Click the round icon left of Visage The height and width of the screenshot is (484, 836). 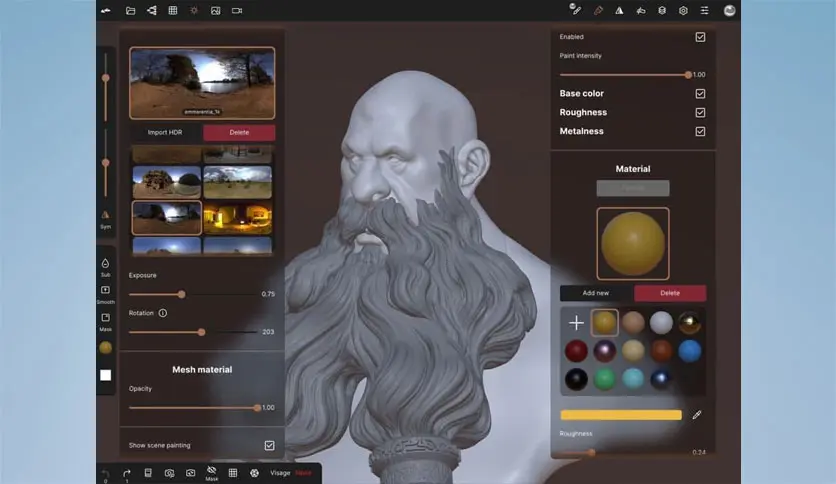(x=254, y=473)
